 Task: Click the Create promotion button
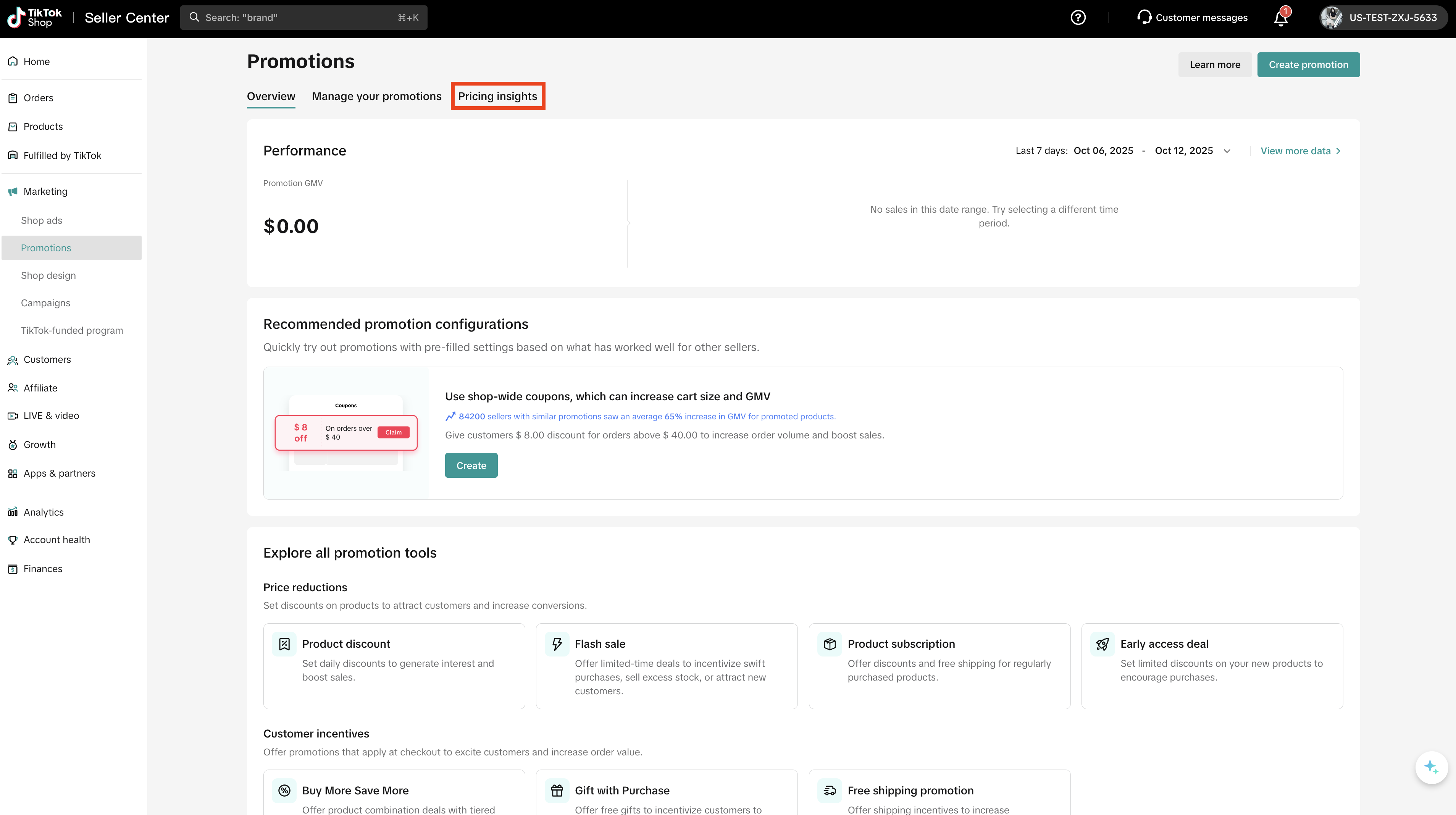(x=1308, y=65)
